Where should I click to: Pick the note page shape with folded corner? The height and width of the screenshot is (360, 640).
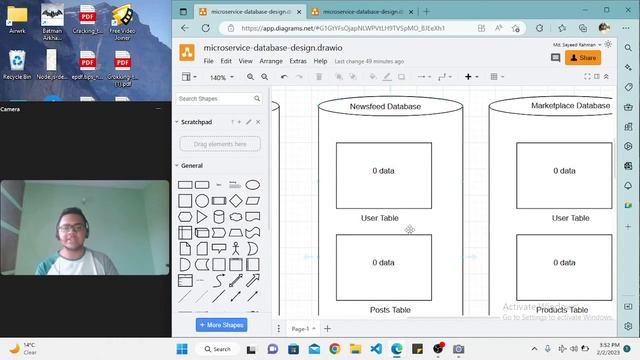185,249
